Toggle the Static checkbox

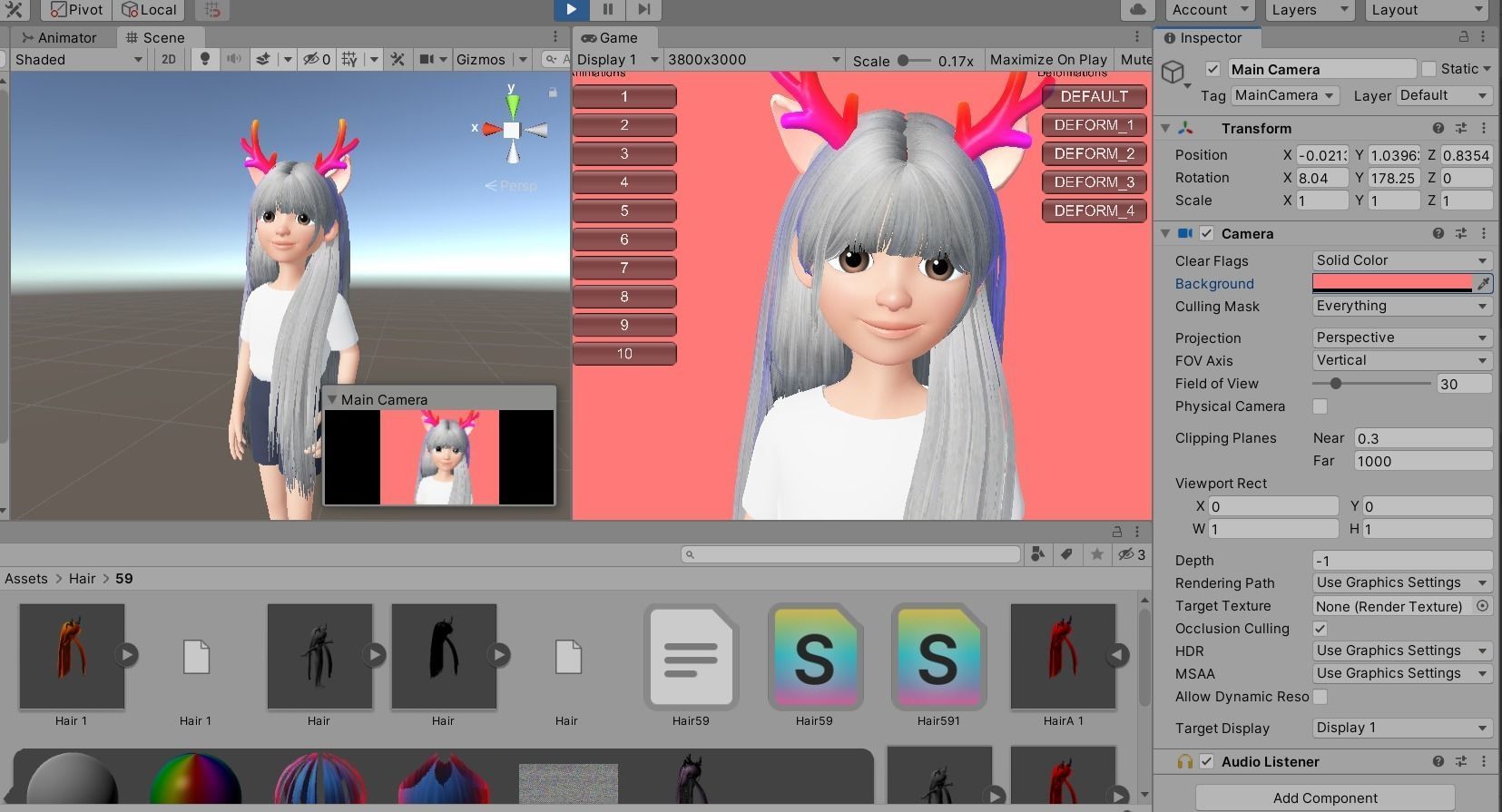pyautogui.click(x=1429, y=69)
